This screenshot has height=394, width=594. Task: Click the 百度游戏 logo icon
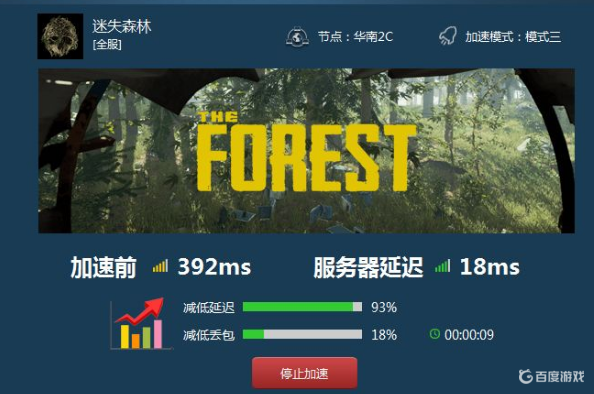coord(525,376)
